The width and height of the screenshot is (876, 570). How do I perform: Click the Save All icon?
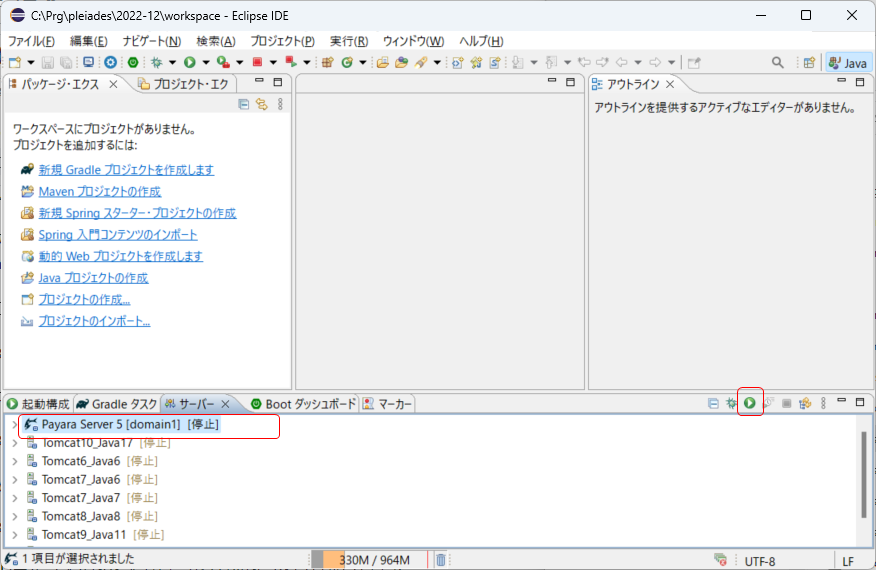click(66, 63)
